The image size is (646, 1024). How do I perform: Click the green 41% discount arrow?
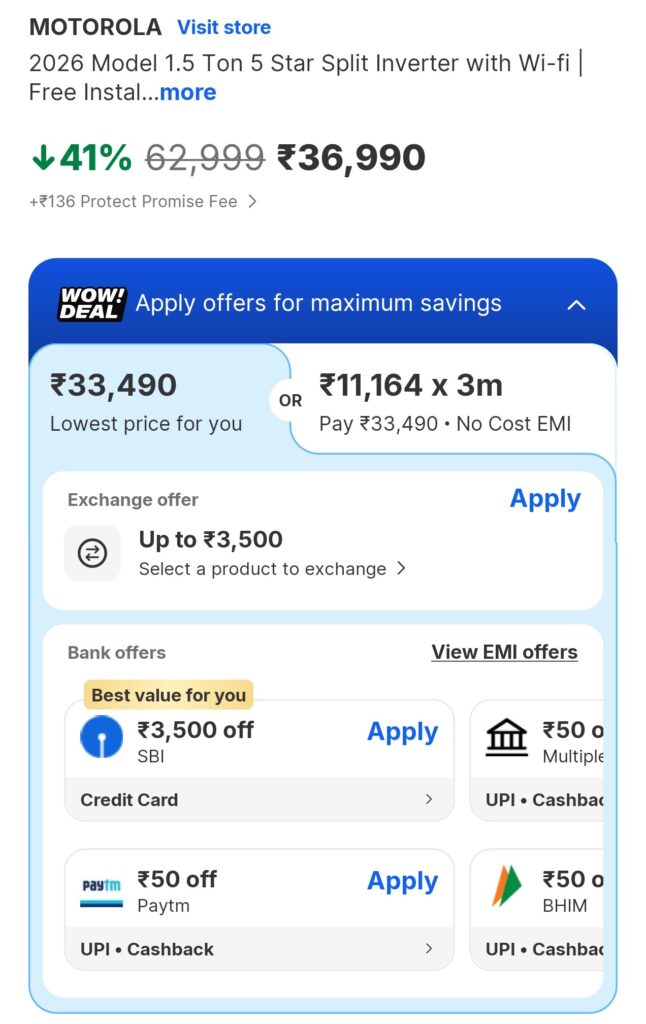(x=43, y=157)
